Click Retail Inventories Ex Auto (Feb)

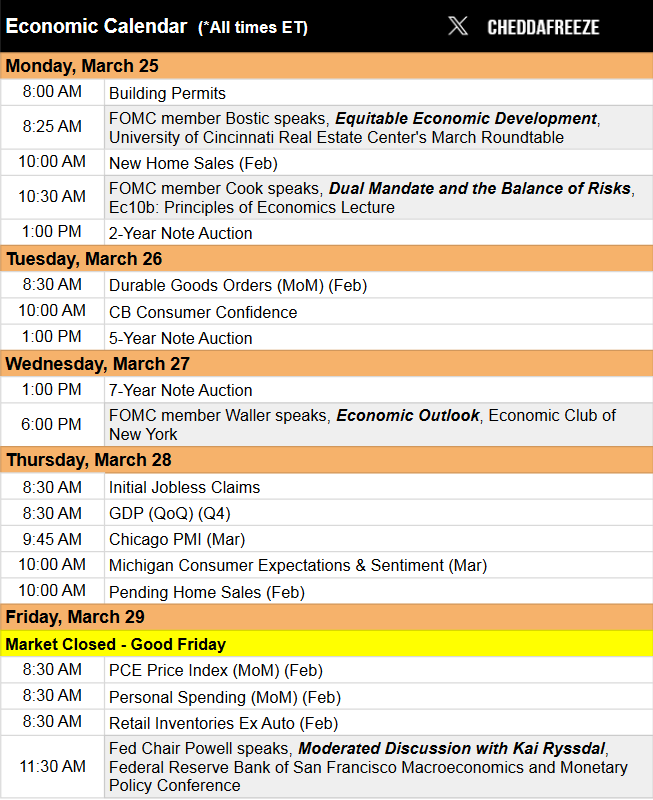223,723
